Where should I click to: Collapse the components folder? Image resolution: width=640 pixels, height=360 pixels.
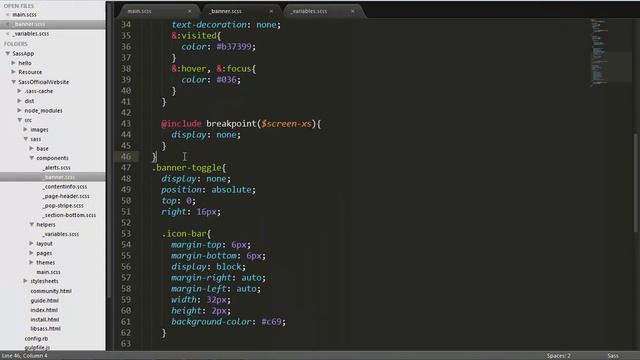(x=31, y=158)
